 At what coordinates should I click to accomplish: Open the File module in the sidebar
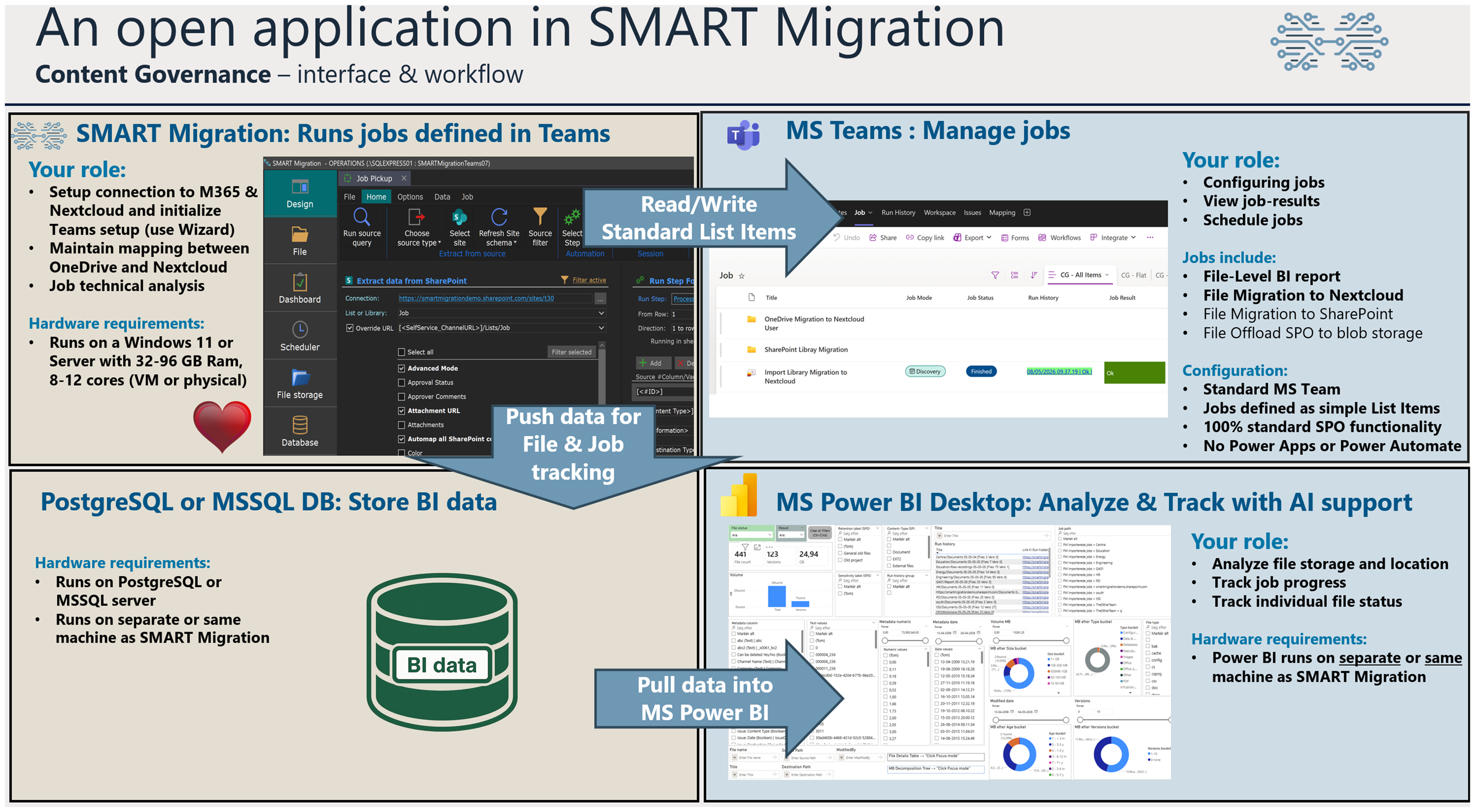[300, 241]
